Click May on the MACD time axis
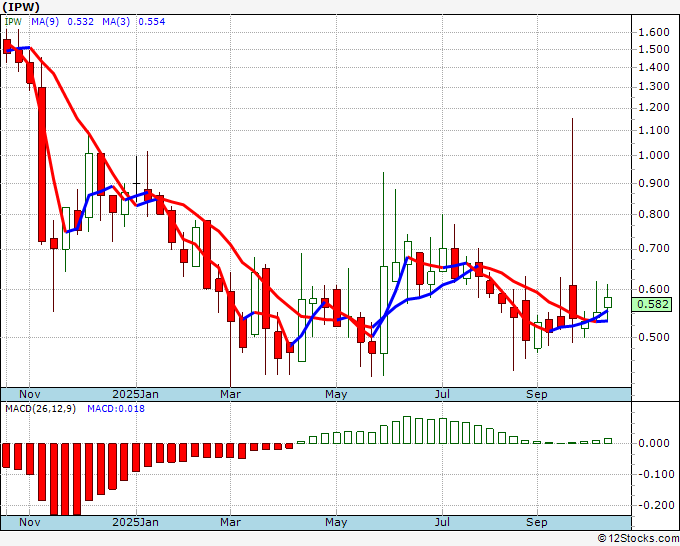Screen dimensions: 680x546 pyautogui.click(x=336, y=522)
